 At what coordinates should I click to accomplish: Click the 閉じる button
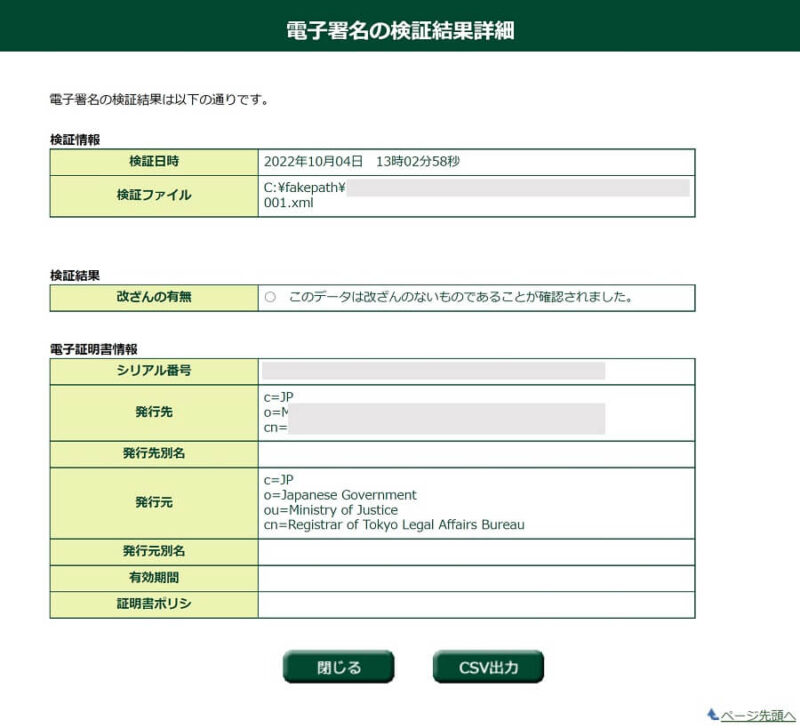pos(338,666)
